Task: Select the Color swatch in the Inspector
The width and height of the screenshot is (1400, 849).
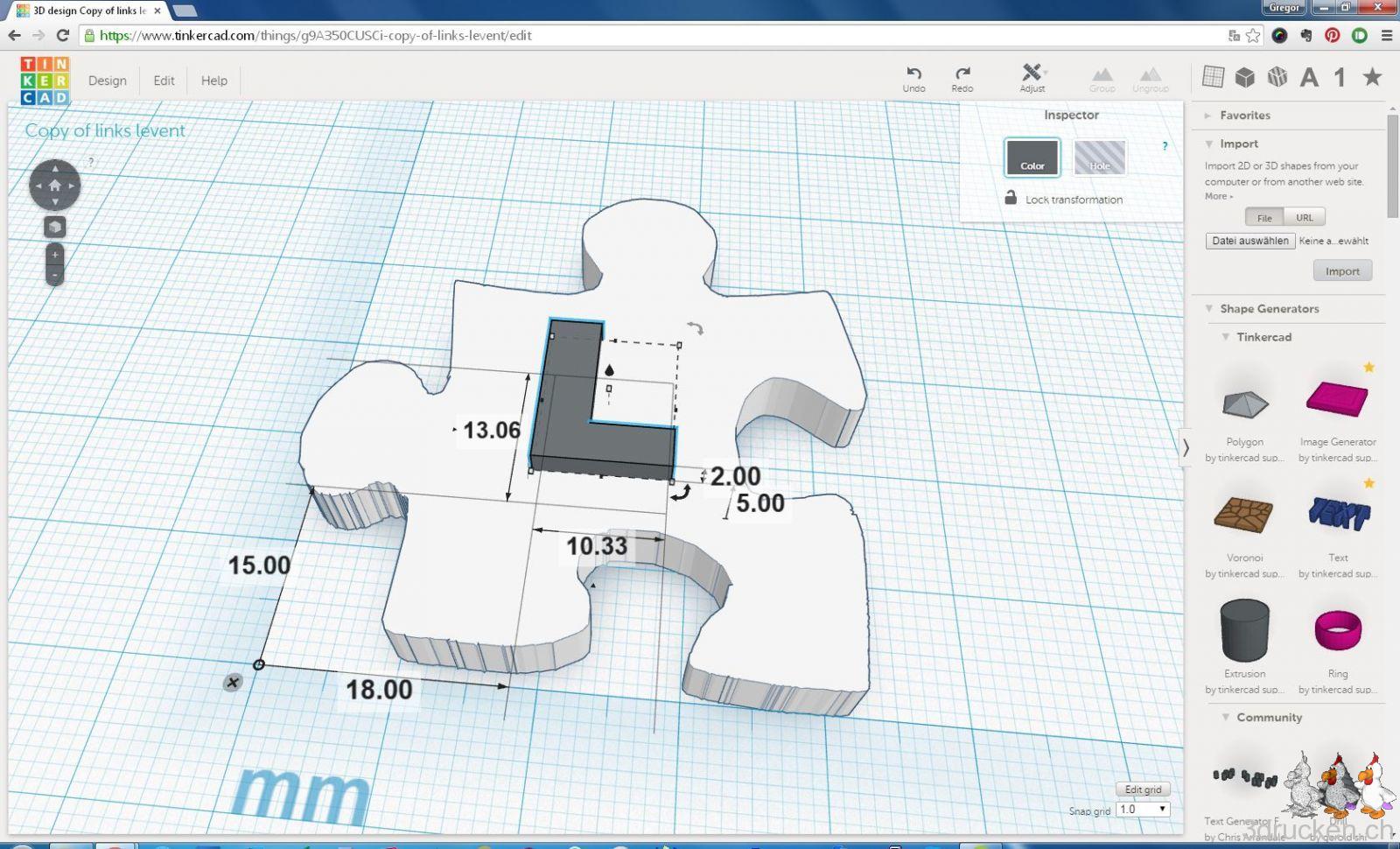Action: click(1032, 158)
